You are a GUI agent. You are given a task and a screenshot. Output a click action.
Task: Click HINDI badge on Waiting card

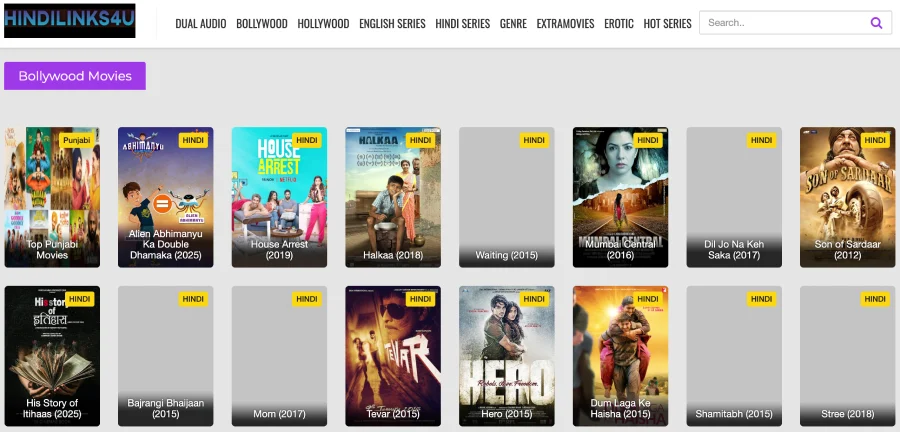tap(534, 141)
